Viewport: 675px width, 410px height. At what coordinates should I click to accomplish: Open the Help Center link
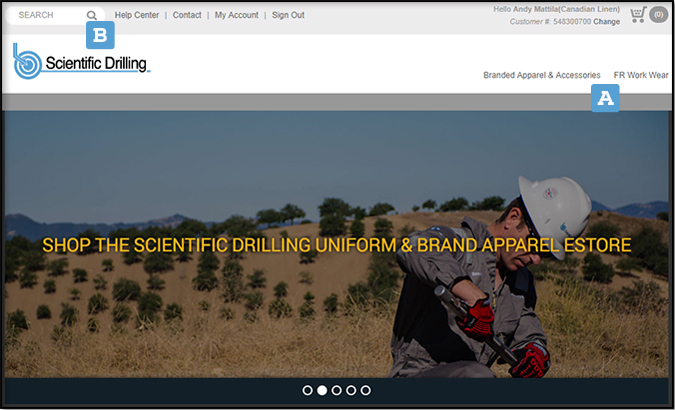137,16
